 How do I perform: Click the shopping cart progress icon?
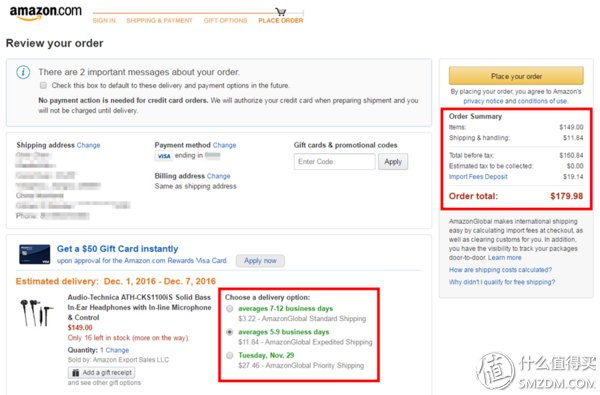click(x=280, y=12)
